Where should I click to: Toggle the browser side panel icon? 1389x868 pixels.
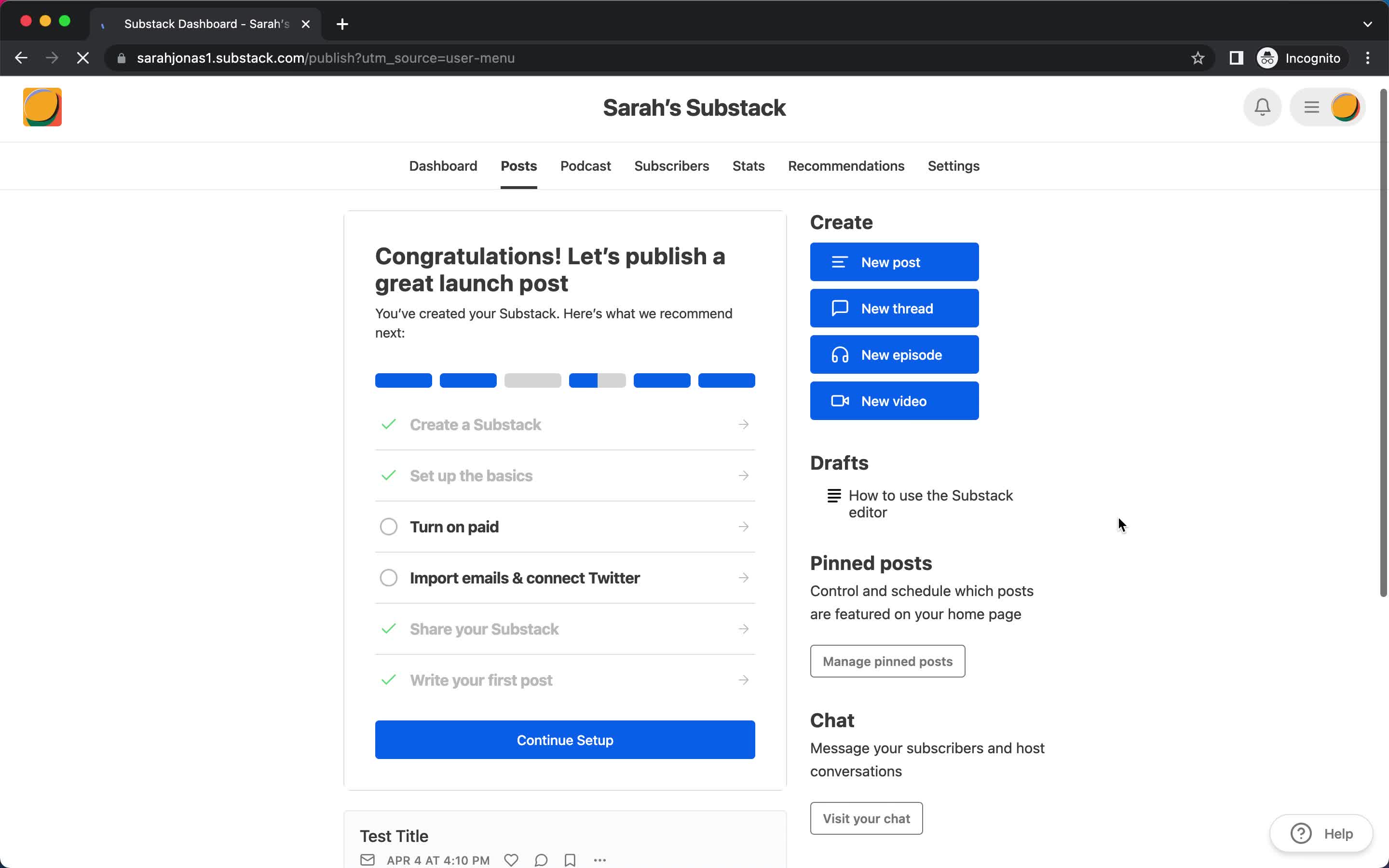tap(1236, 58)
